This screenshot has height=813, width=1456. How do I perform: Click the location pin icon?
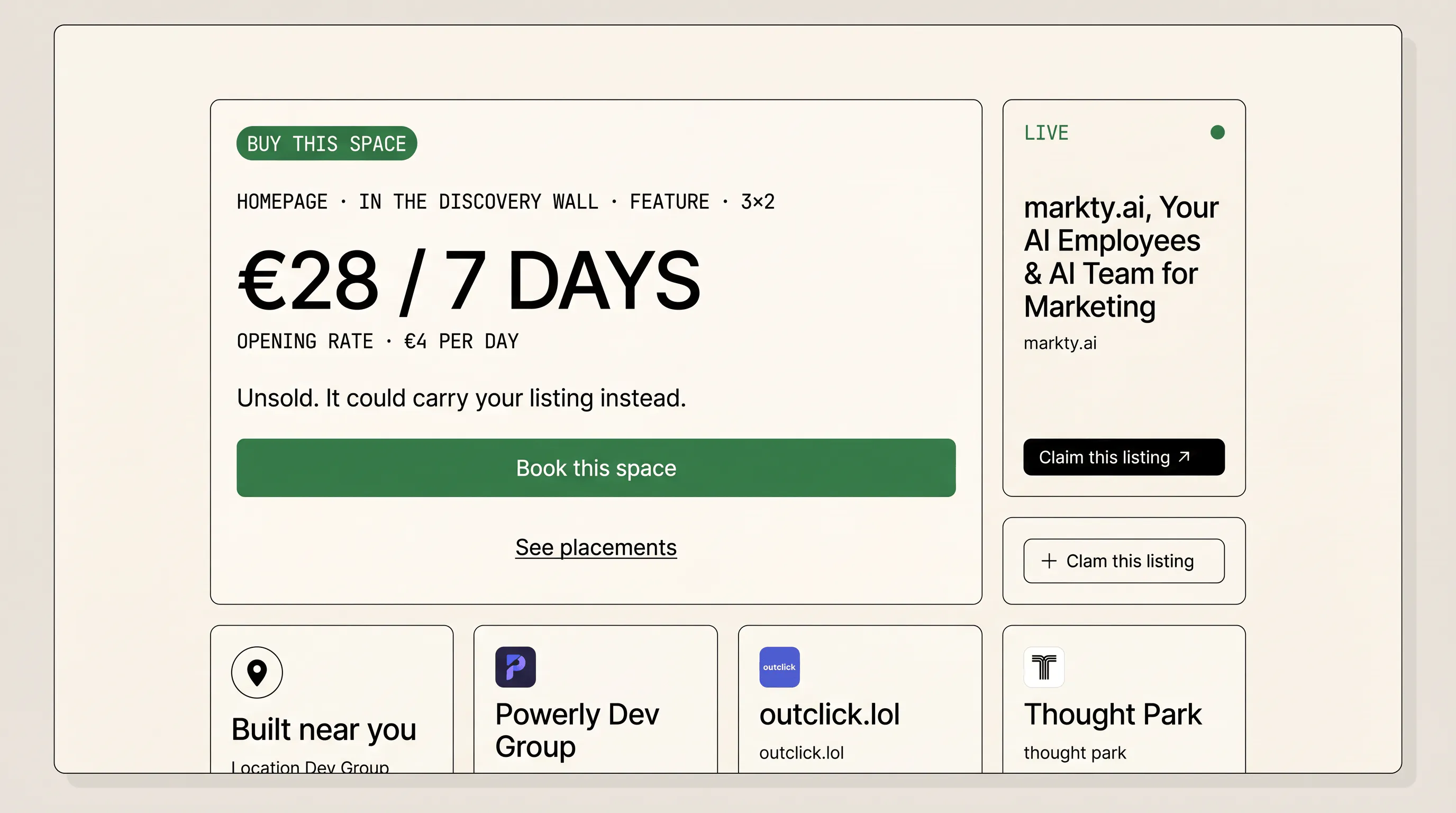[257, 672]
